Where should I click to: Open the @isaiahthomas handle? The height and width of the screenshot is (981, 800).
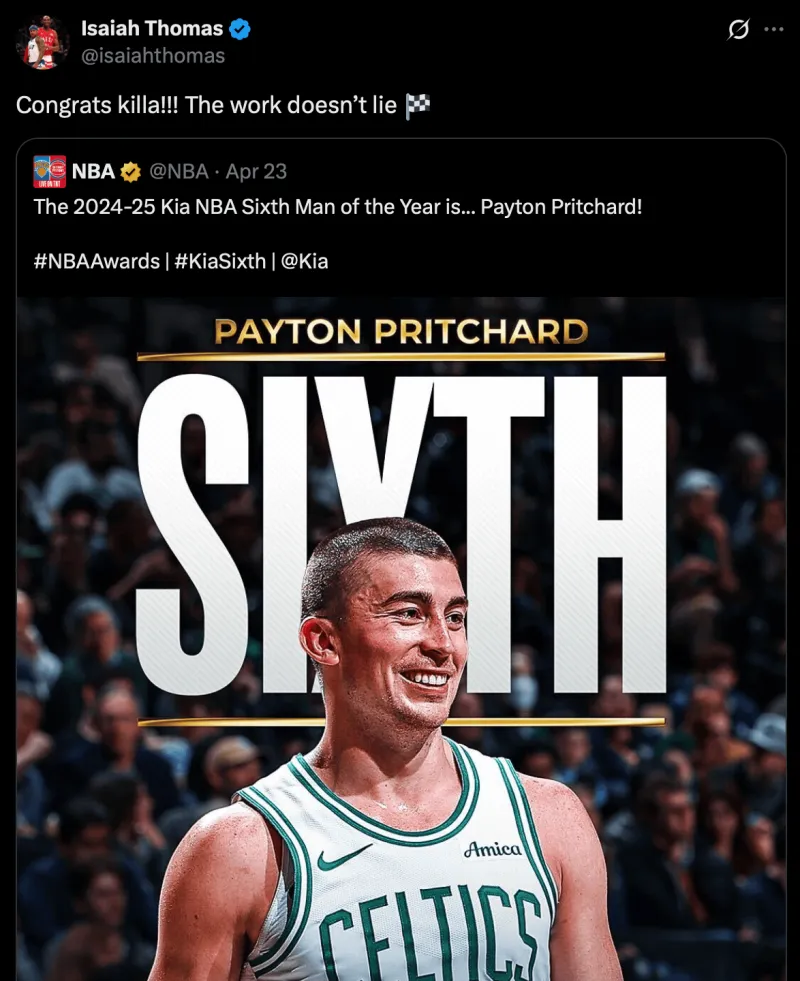click(x=153, y=56)
